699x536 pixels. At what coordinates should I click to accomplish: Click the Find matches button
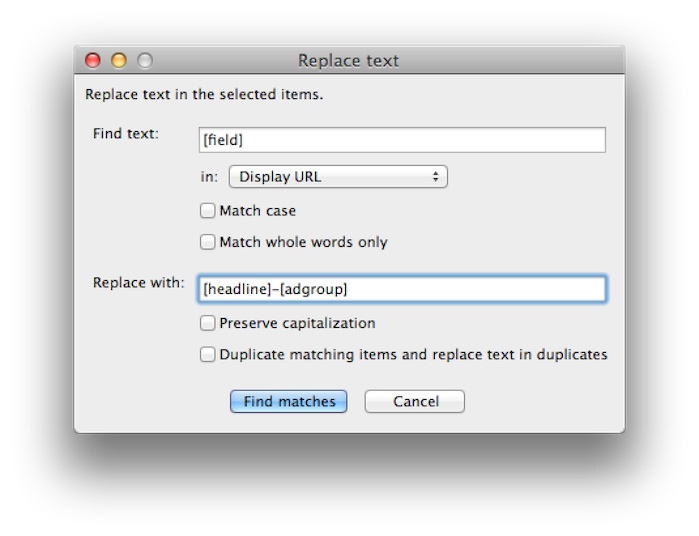[289, 401]
